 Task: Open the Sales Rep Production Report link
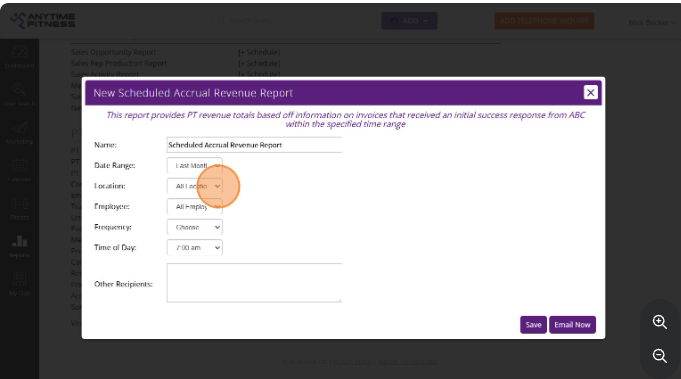119,63
